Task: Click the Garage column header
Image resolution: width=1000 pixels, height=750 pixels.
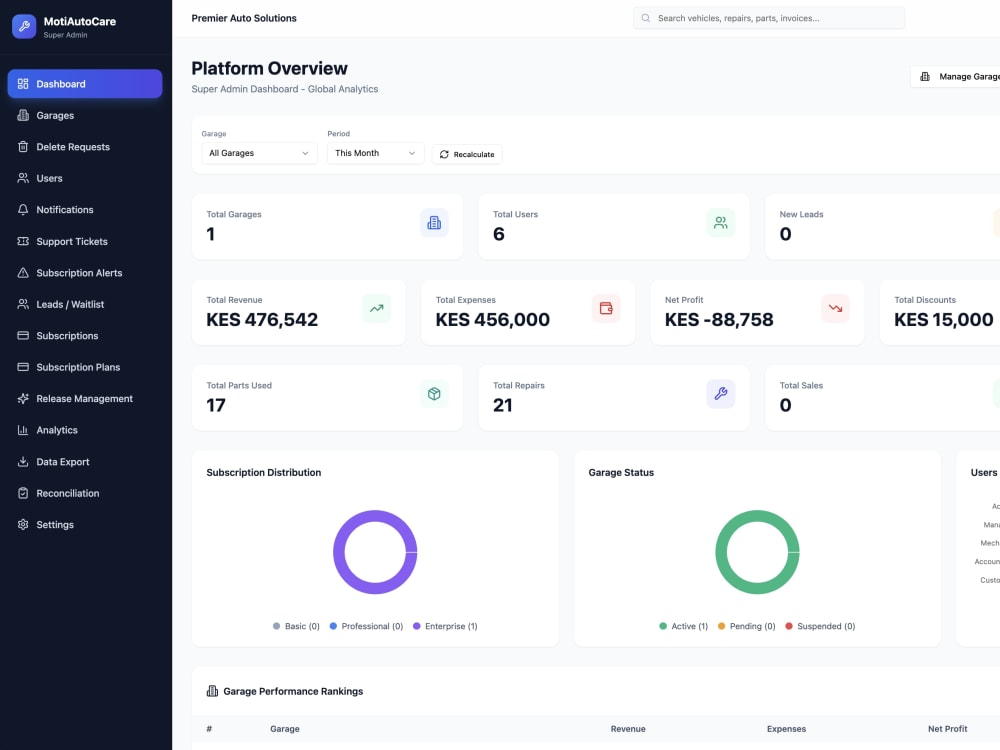Action: pyautogui.click(x=284, y=728)
